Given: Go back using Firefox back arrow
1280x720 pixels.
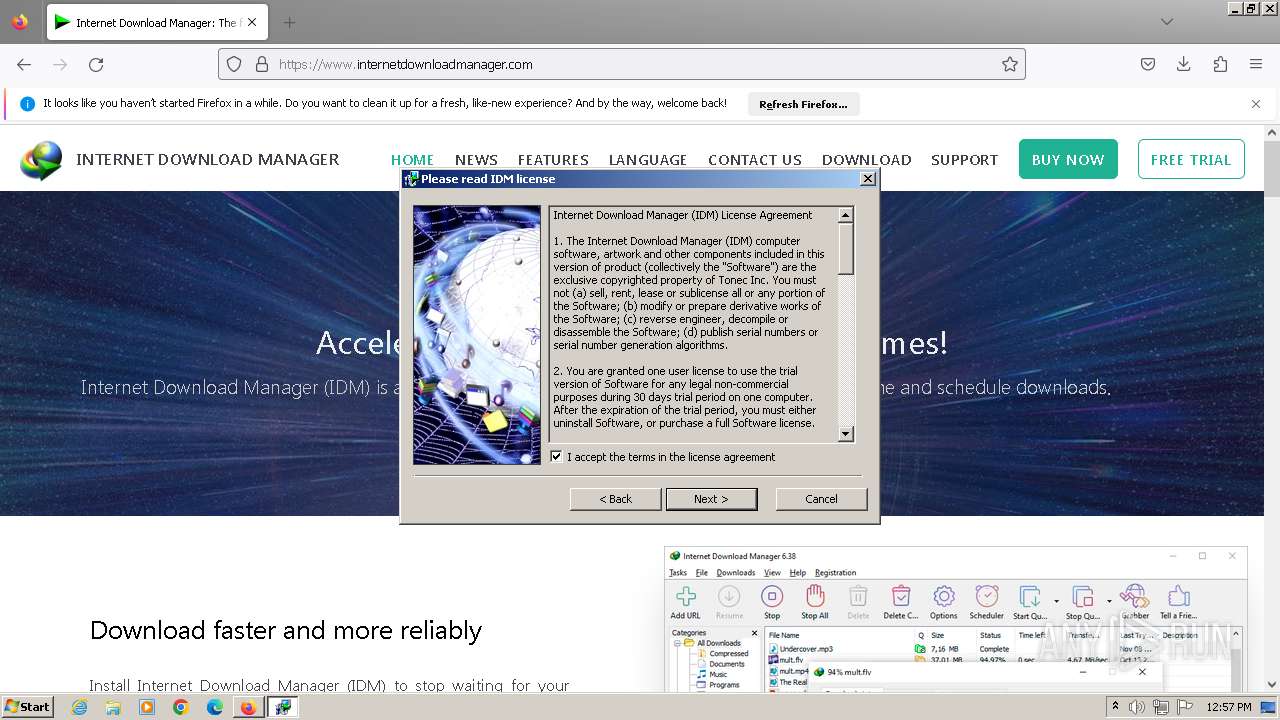Looking at the screenshot, I should [x=24, y=64].
